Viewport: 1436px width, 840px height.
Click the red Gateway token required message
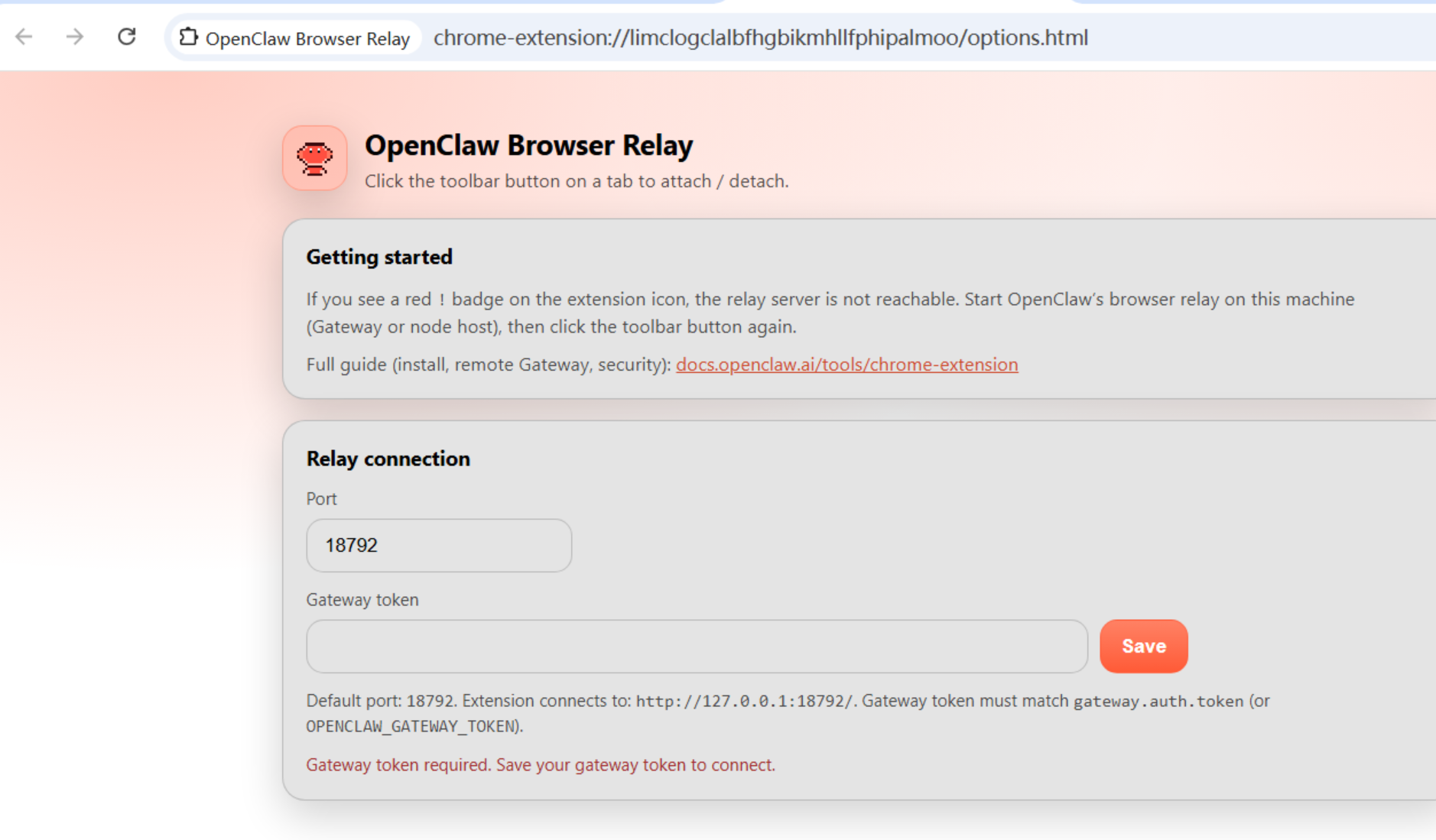click(x=541, y=765)
